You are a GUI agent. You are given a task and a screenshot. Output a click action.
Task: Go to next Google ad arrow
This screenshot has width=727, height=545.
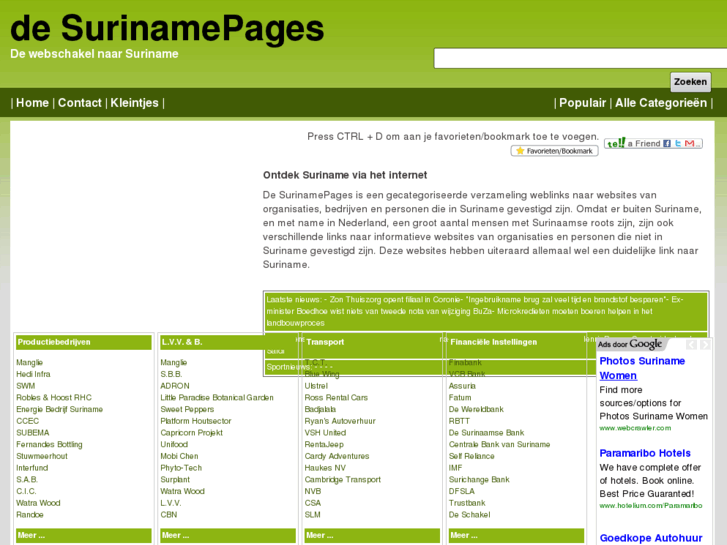pyautogui.click(x=705, y=345)
